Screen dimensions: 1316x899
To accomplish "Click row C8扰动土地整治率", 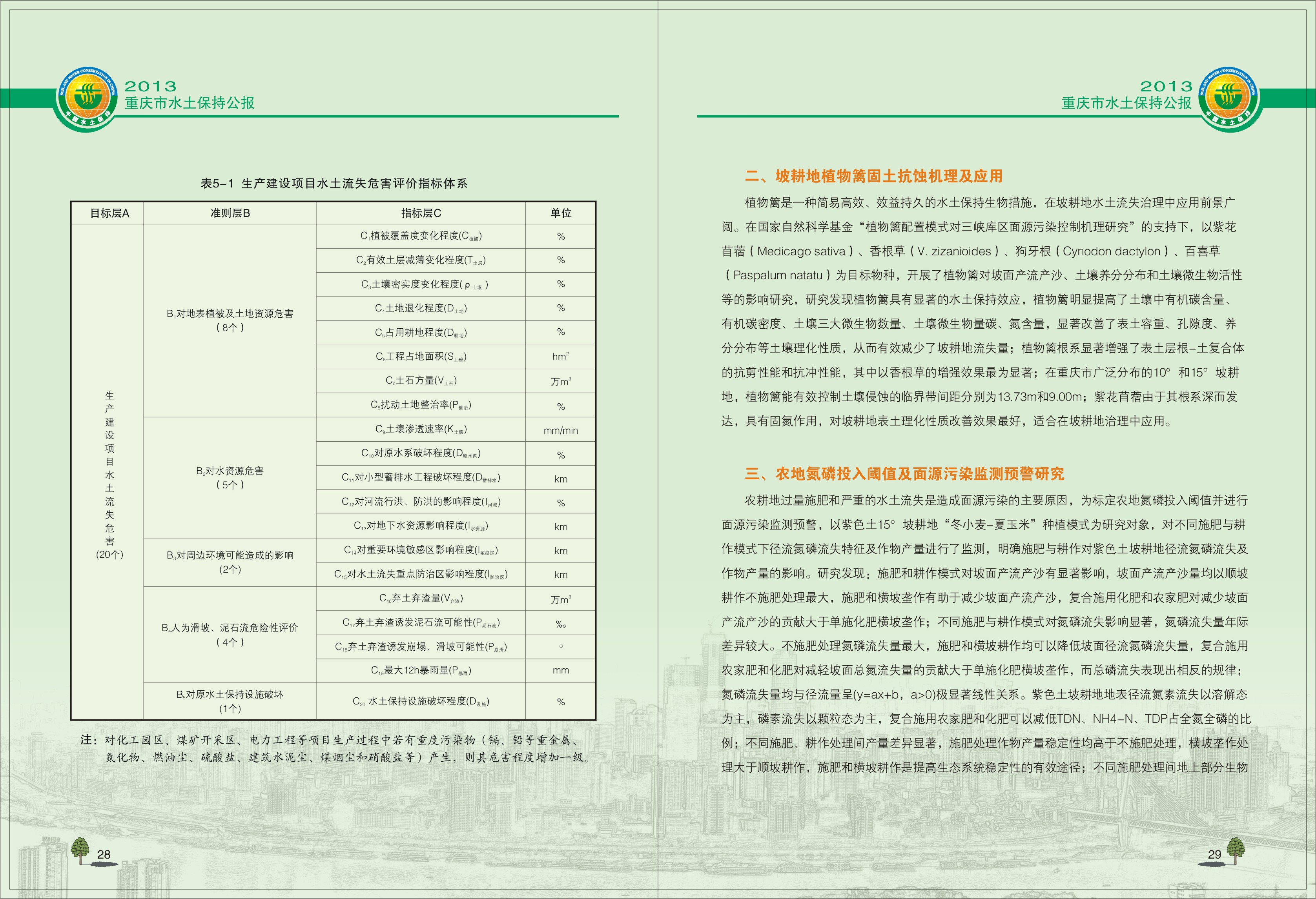I will pos(421,405).
